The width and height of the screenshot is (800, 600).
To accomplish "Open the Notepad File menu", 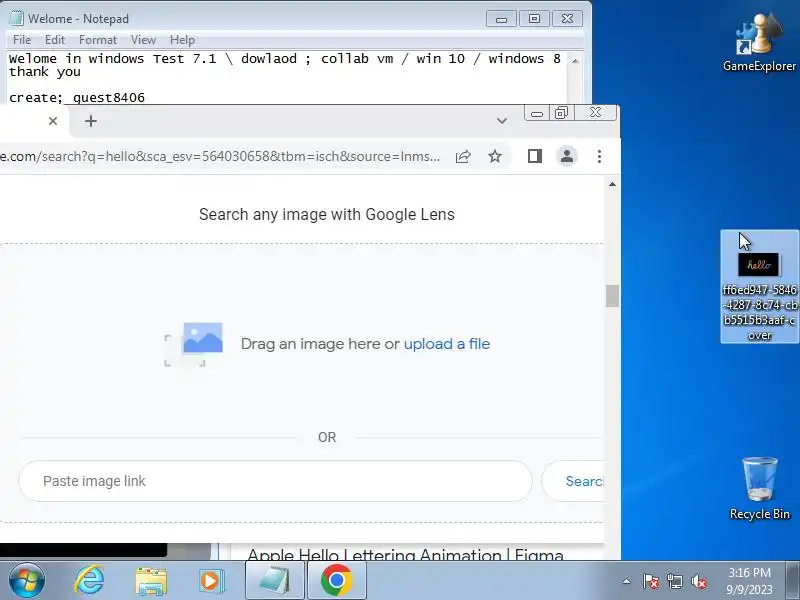I will click(22, 40).
